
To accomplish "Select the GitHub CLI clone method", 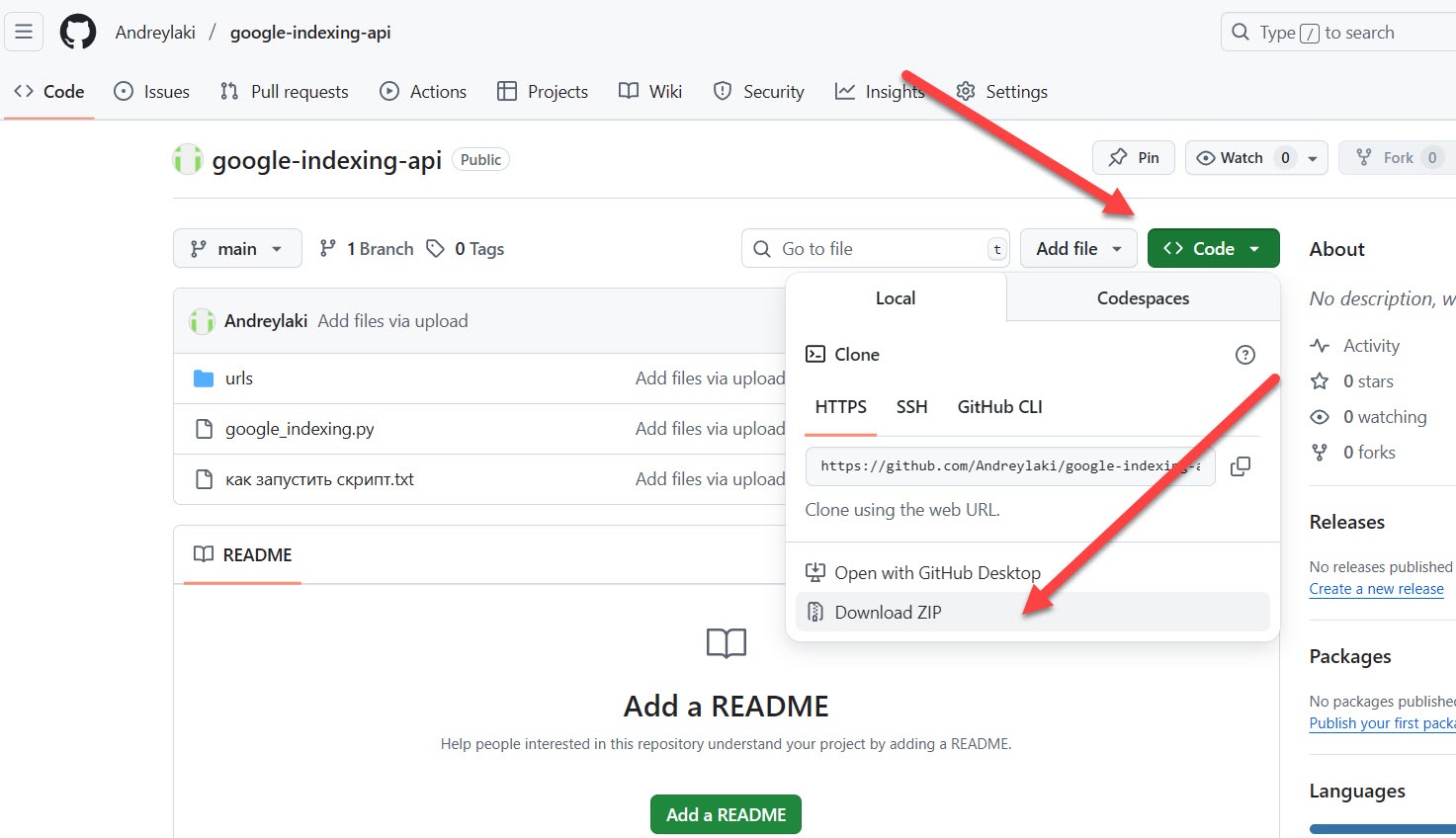I will [999, 407].
